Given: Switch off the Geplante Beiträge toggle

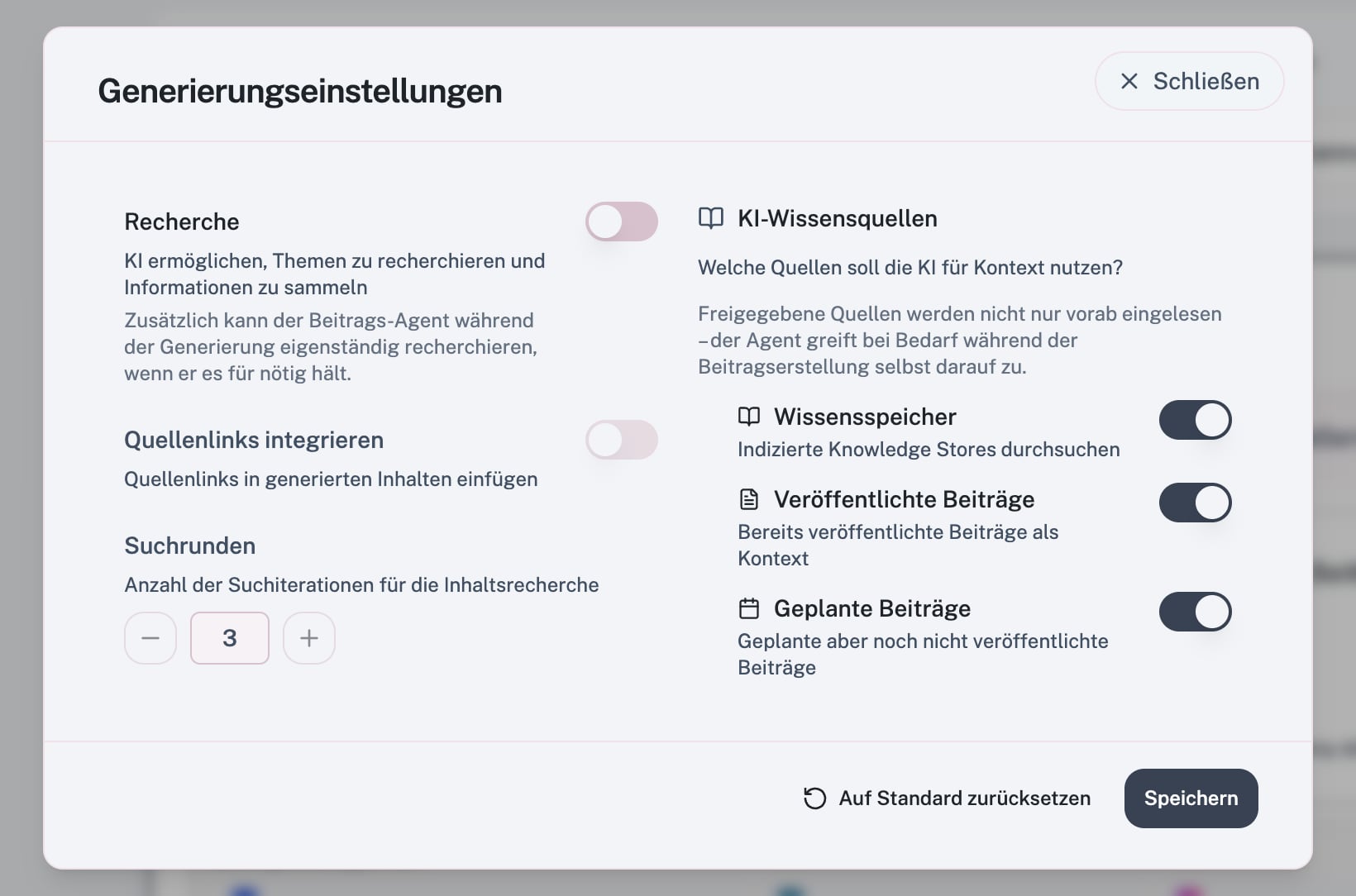Looking at the screenshot, I should click(1196, 612).
